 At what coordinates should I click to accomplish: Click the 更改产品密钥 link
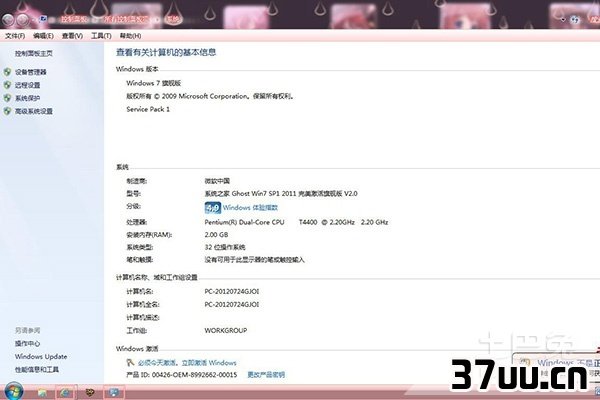tap(266, 374)
